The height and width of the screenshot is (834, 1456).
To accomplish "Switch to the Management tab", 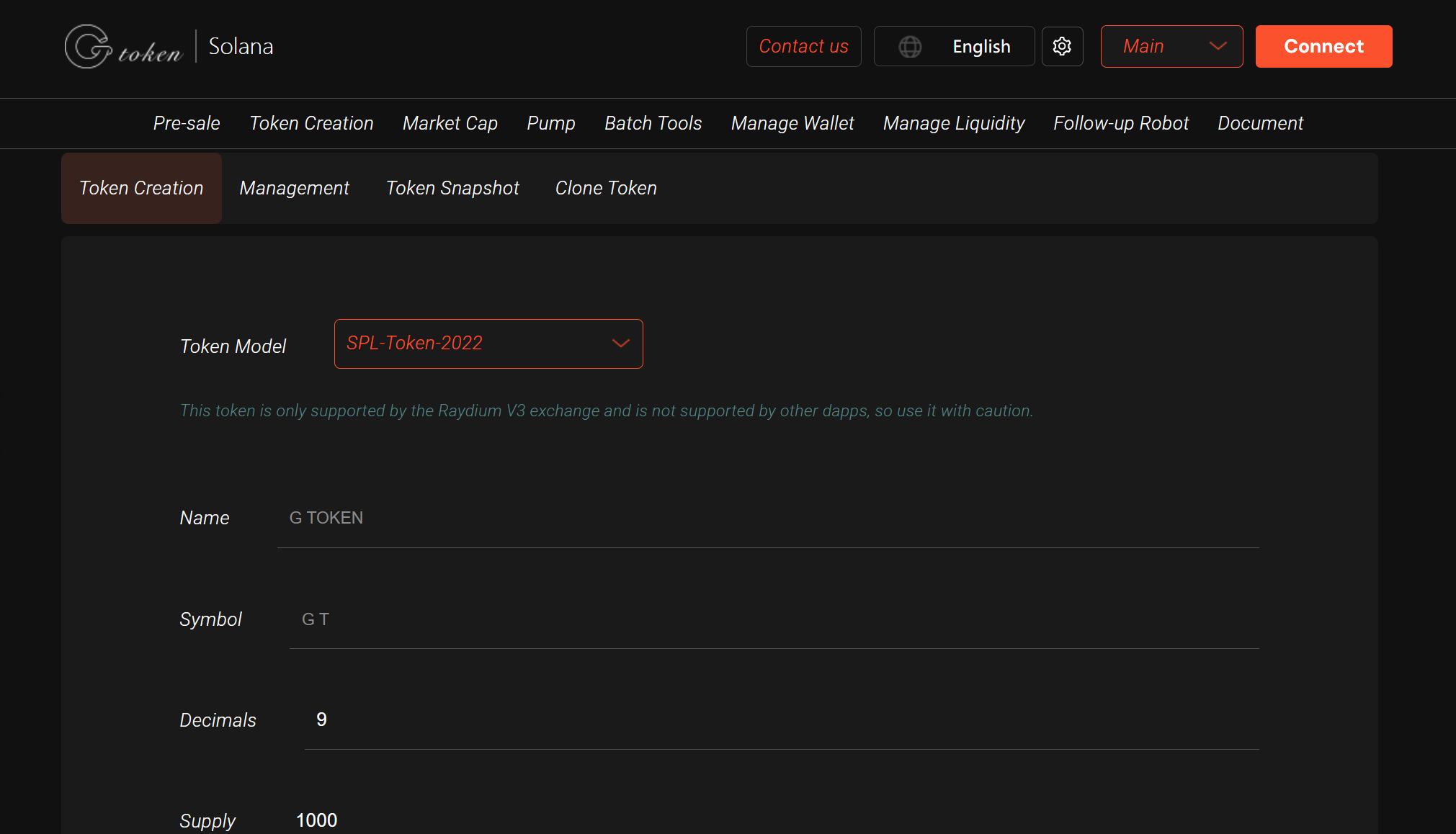I will coord(294,188).
